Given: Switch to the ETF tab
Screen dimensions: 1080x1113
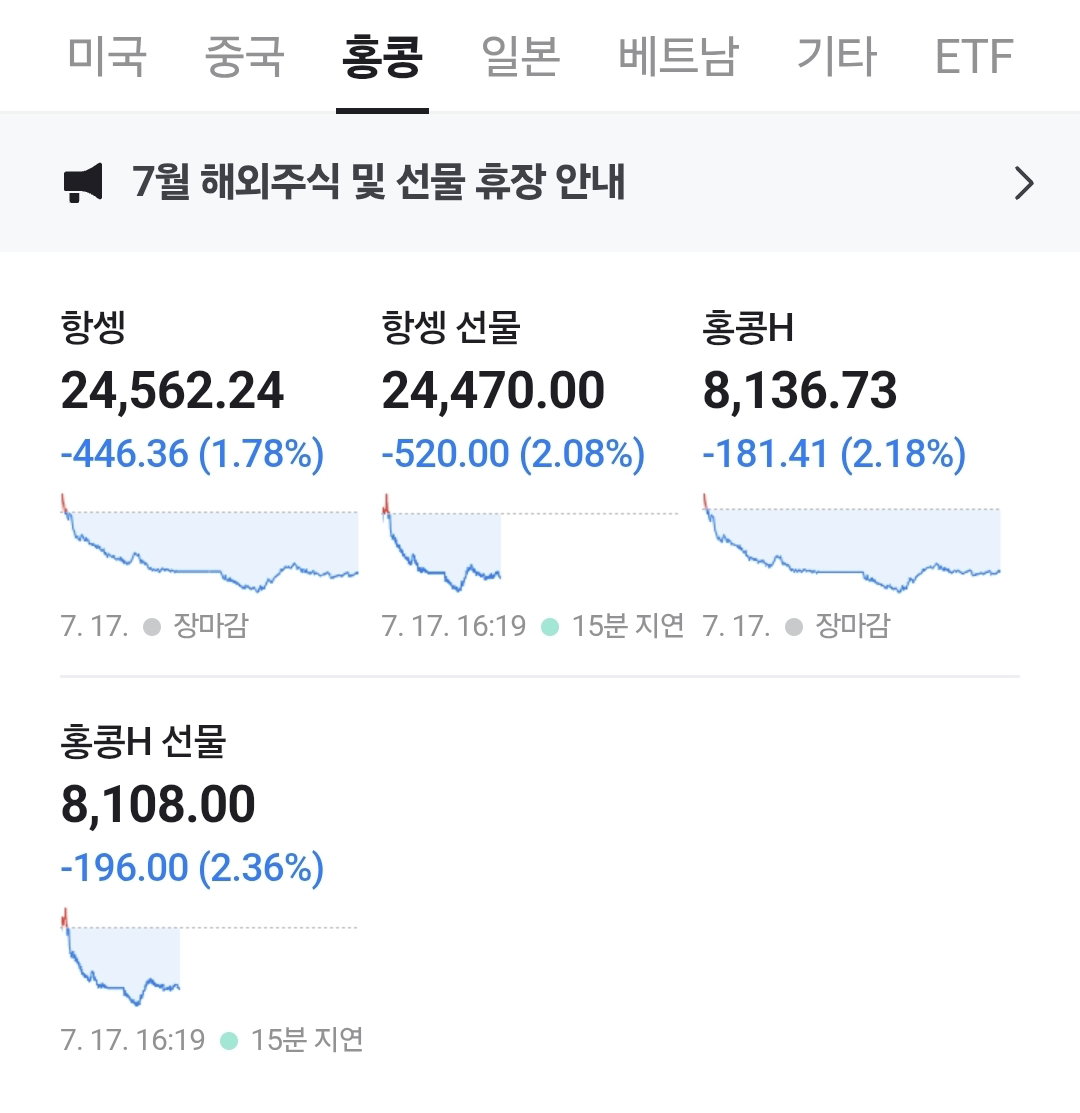Looking at the screenshot, I should coord(974,56).
